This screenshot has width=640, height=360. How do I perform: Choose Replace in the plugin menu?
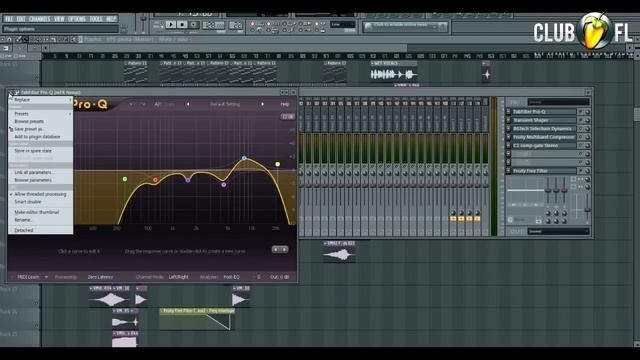tap(40, 100)
